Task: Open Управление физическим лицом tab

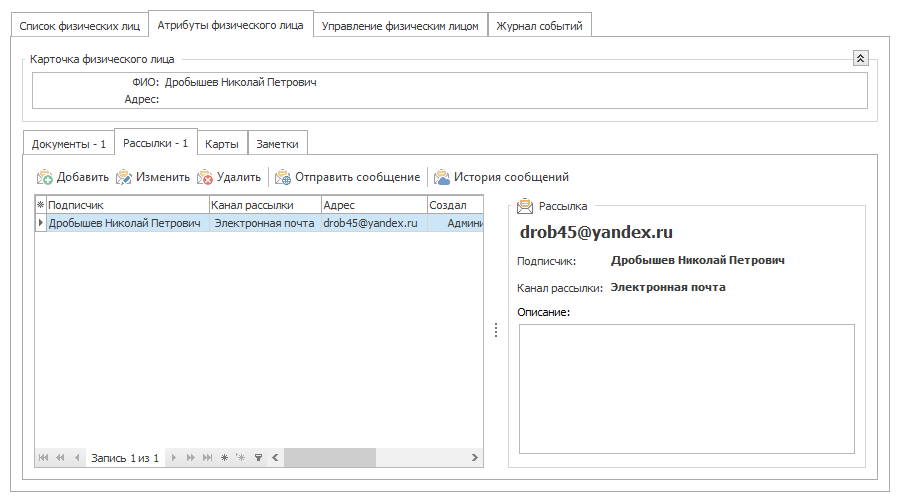Action: click(400, 26)
